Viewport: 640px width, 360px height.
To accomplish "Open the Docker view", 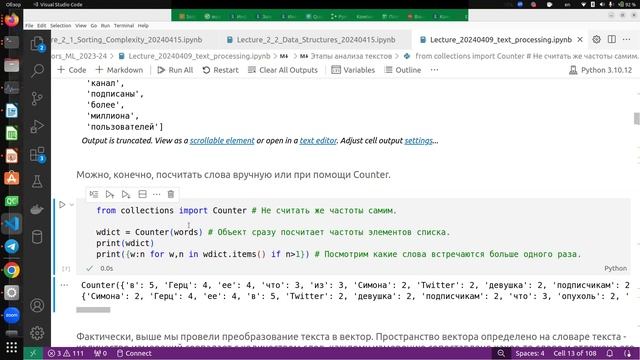I will coord(37,209).
